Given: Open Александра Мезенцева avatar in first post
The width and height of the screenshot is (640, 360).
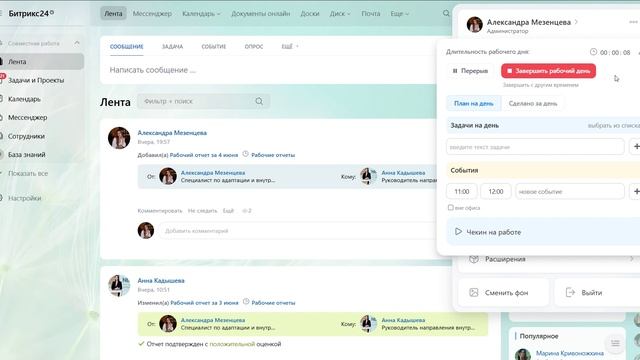Looking at the screenshot, I should click(119, 138).
